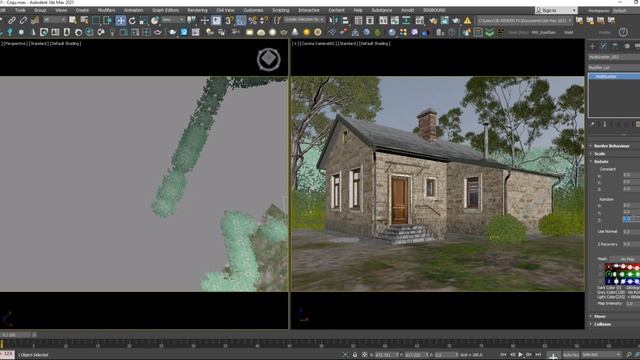Click the blue Z rotation gradient swatch
Image resolution: width=640 pixels, height=360 pixels.
click(622, 281)
